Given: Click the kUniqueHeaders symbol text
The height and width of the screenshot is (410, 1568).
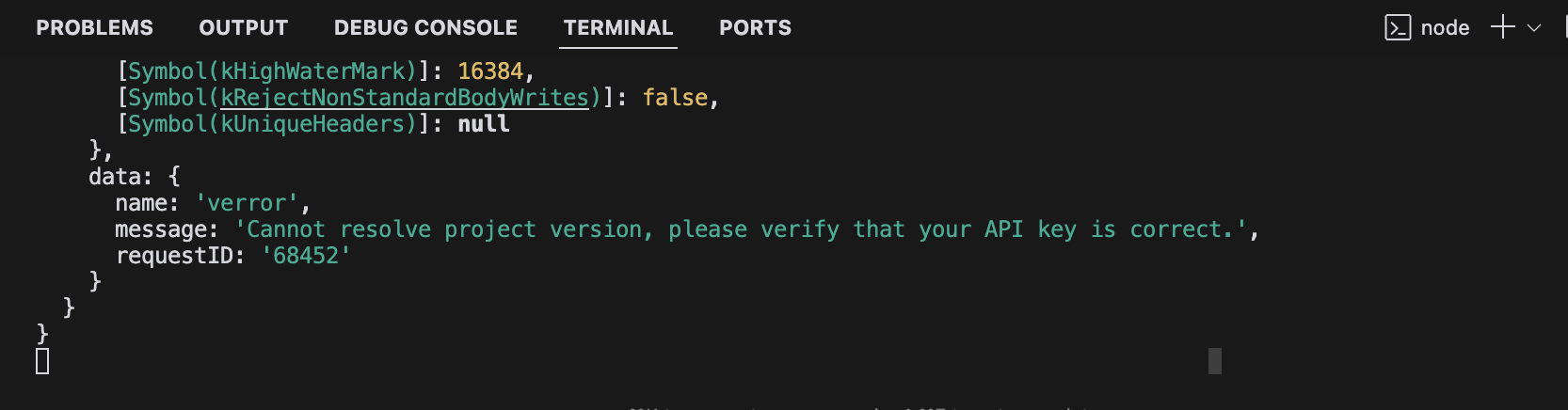Looking at the screenshot, I should coord(312,124).
